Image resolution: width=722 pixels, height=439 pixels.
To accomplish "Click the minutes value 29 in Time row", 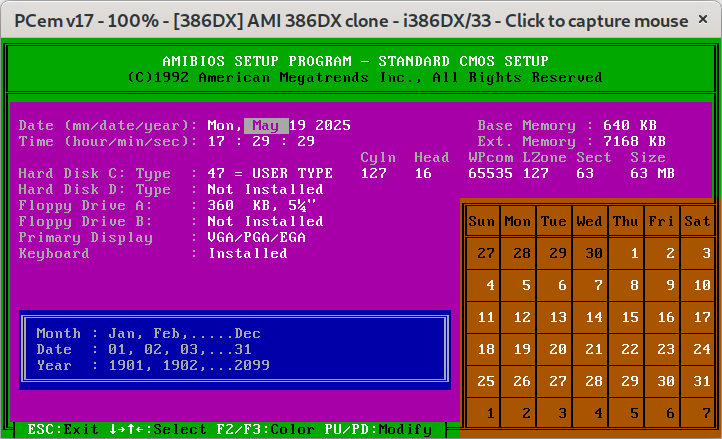I will click(x=261, y=141).
